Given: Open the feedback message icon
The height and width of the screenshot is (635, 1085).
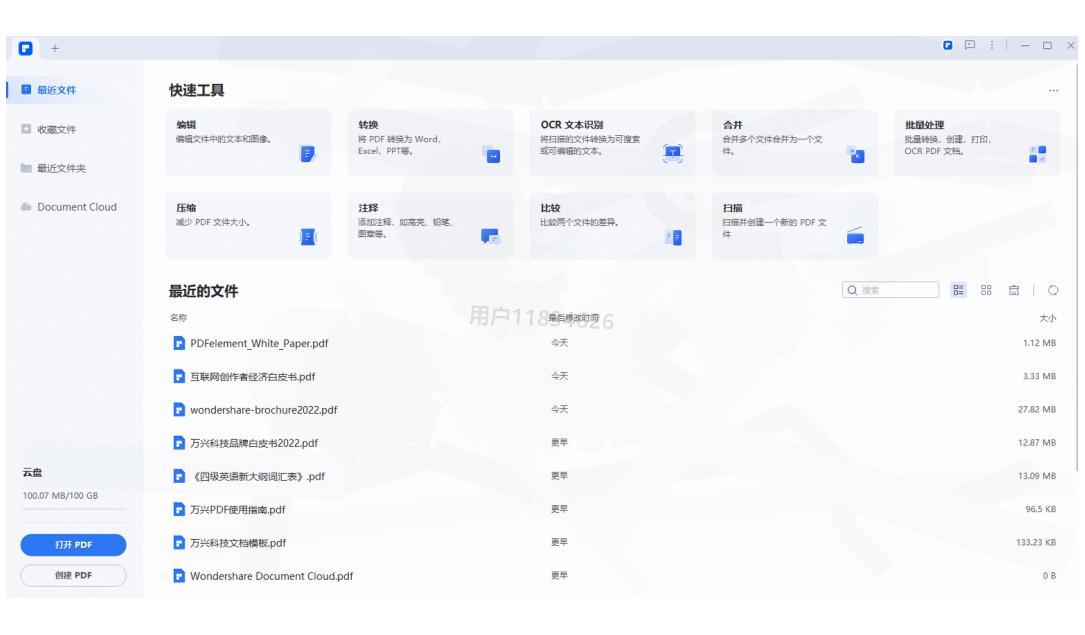Looking at the screenshot, I should 969,45.
